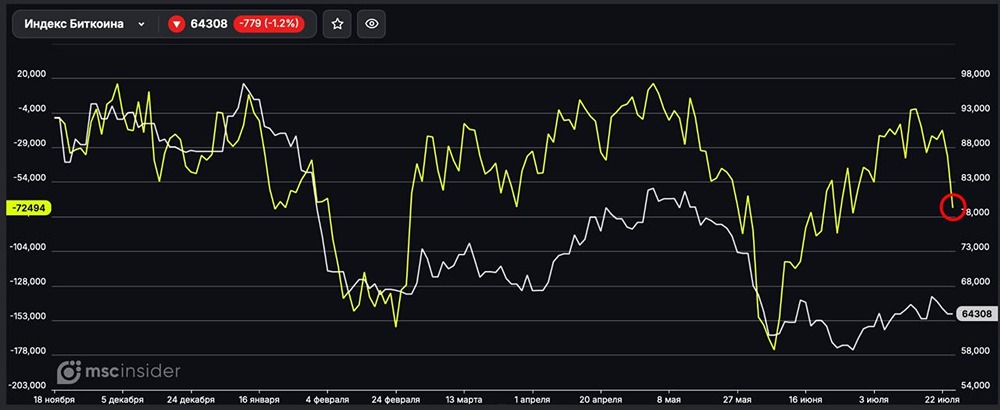Select the white 64308 price axis label
The width and height of the screenshot is (1000, 410).
[x=976, y=314]
